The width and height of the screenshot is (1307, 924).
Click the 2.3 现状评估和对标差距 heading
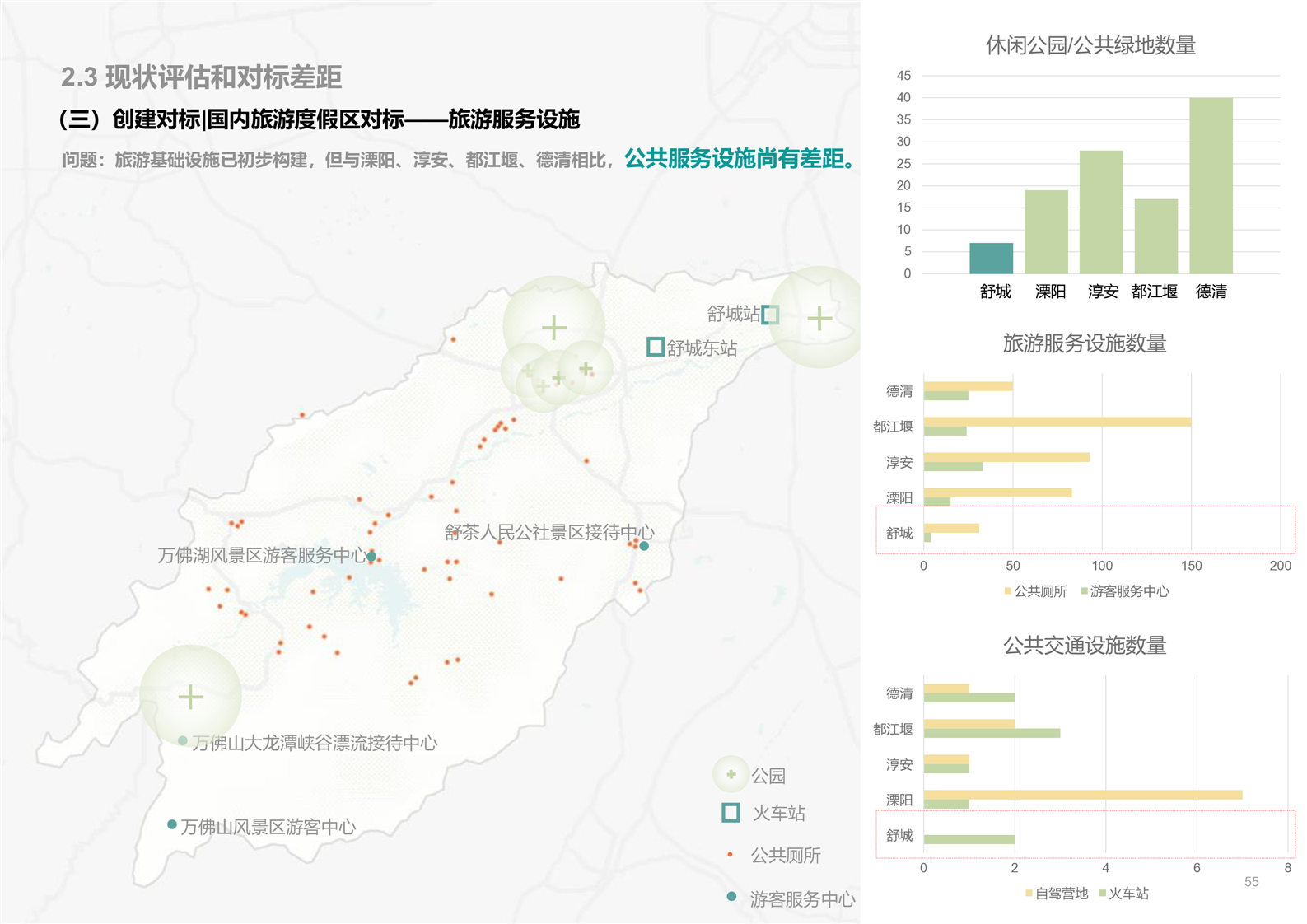click(x=202, y=77)
